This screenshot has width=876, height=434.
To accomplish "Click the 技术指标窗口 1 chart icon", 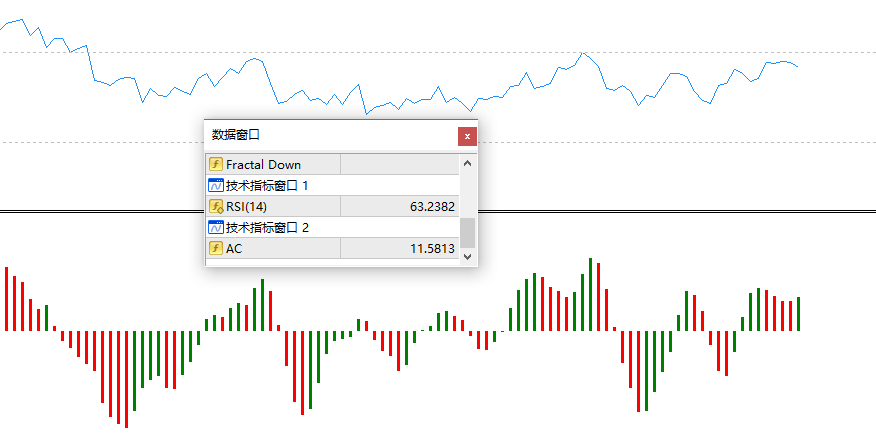I will (x=215, y=185).
